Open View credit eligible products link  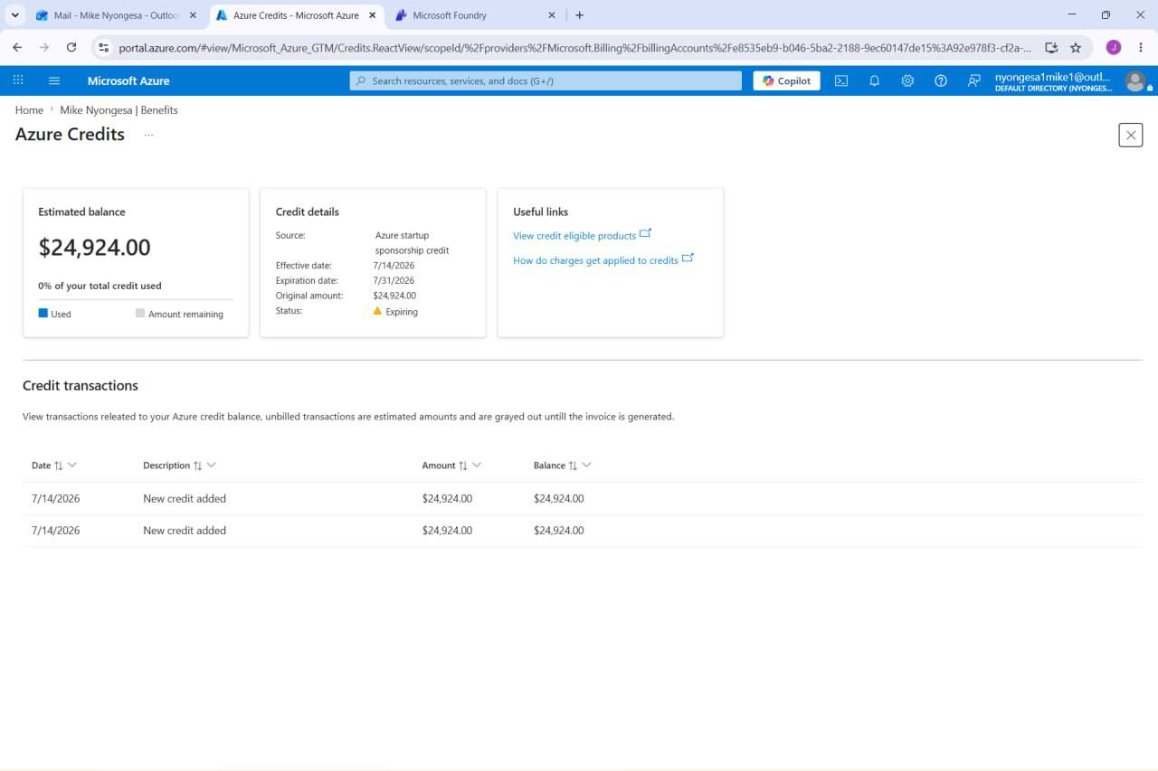(575, 236)
